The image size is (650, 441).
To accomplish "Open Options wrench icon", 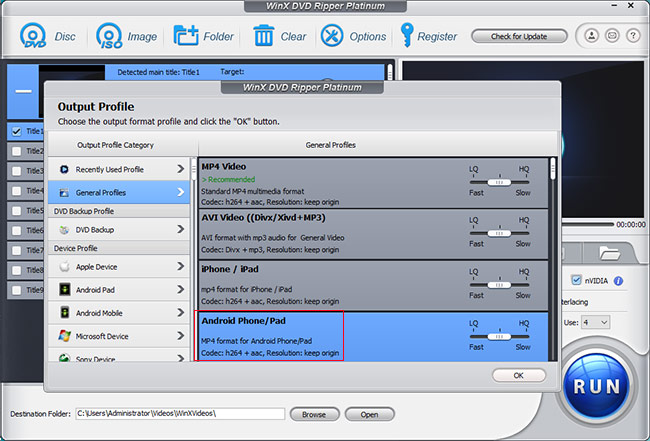I will coord(332,35).
